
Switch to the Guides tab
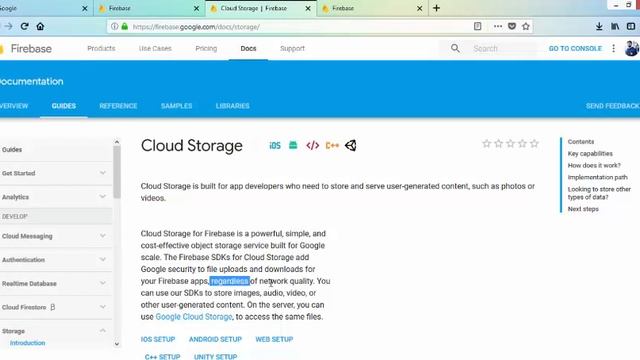tap(64, 106)
